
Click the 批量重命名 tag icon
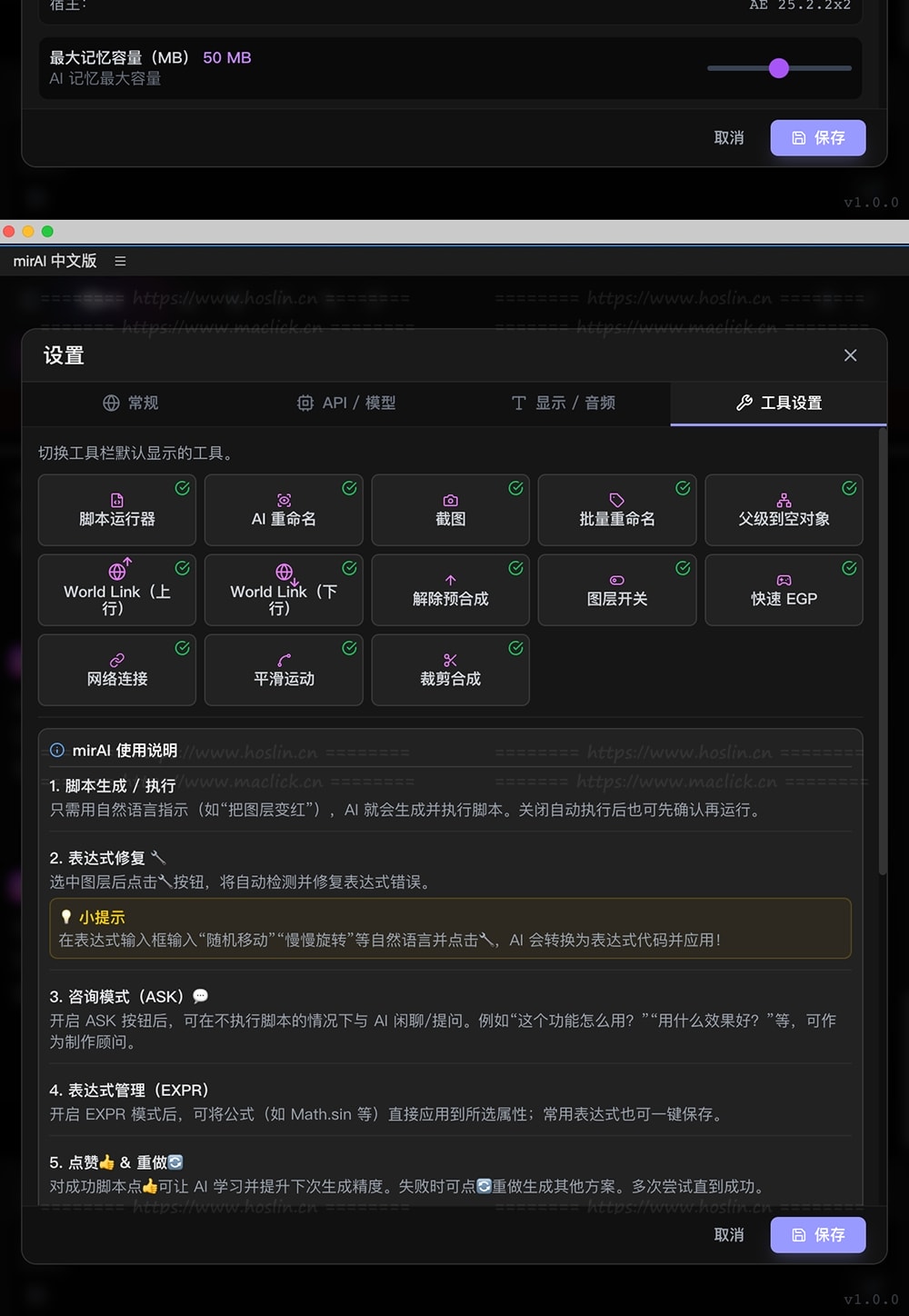click(x=616, y=500)
